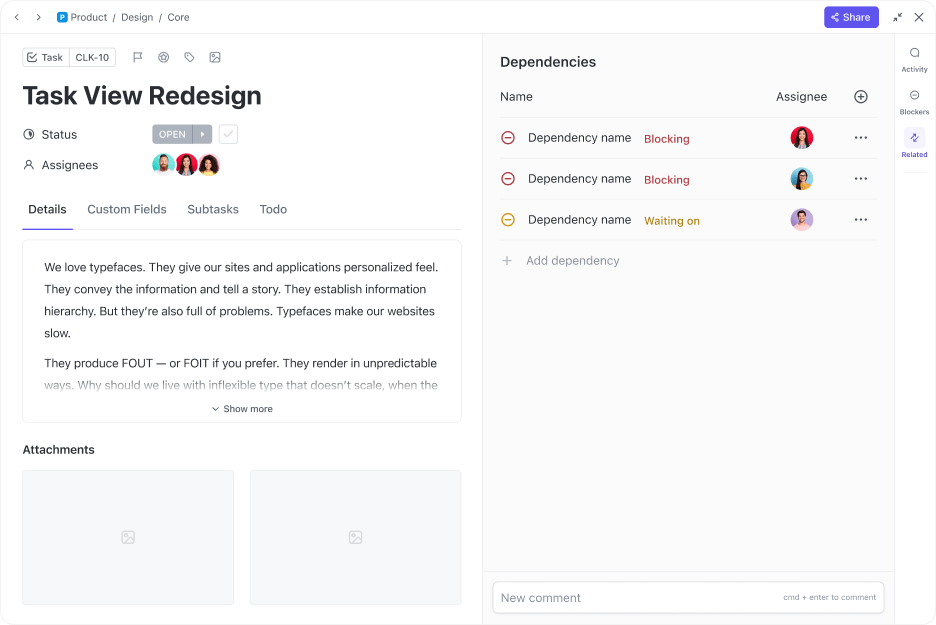Mark the task complete with the checkmark button

pos(228,133)
